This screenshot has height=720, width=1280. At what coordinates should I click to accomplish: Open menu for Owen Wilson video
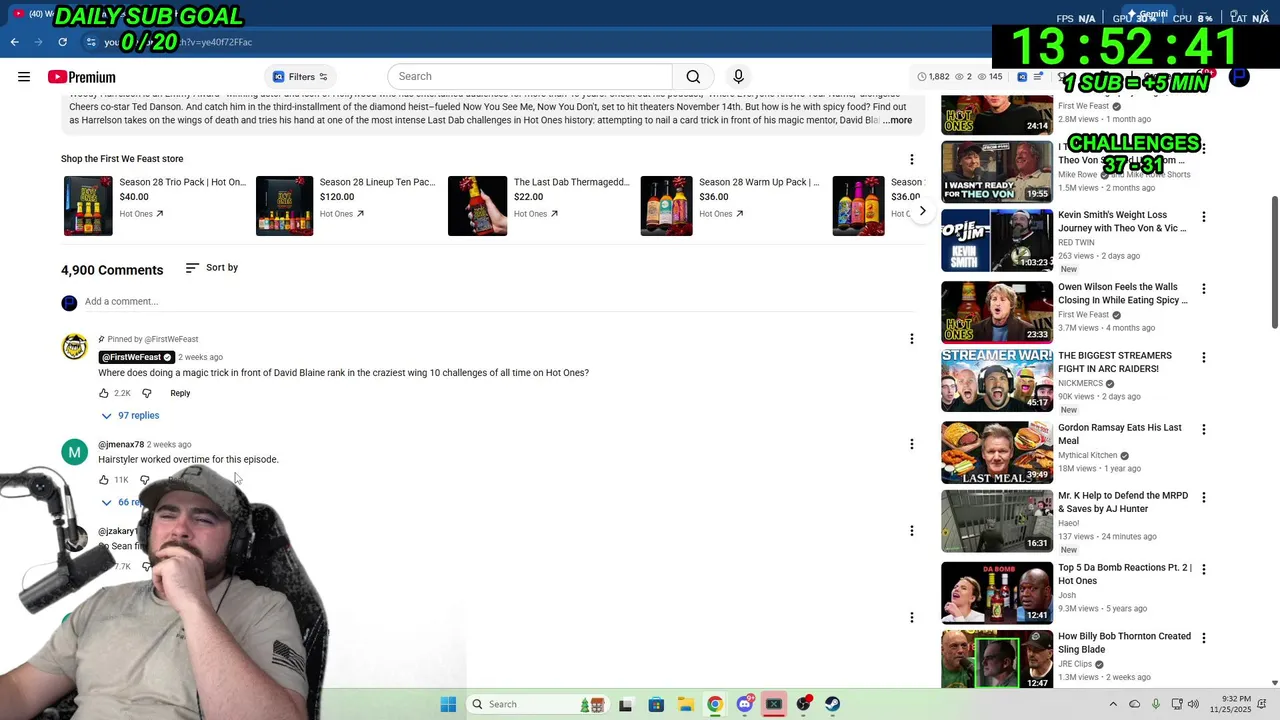tap(1203, 289)
